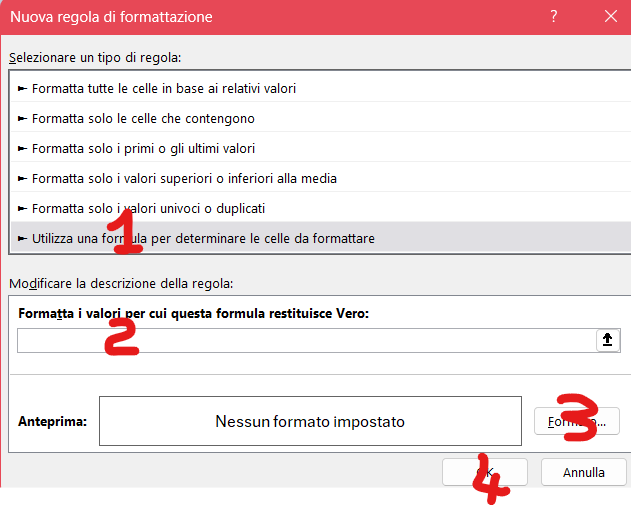The width and height of the screenshot is (631, 505).
Task: Click arrow bullet beside 'Formatta solo le celle che contengono'
Action: (22, 118)
